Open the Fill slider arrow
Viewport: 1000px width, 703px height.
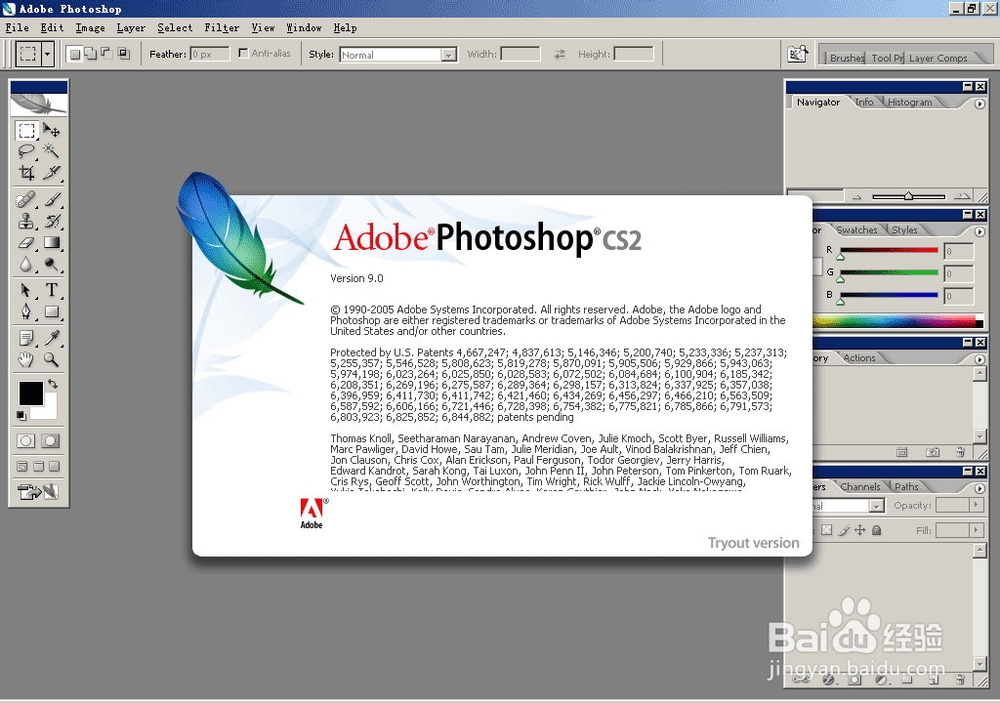[976, 530]
